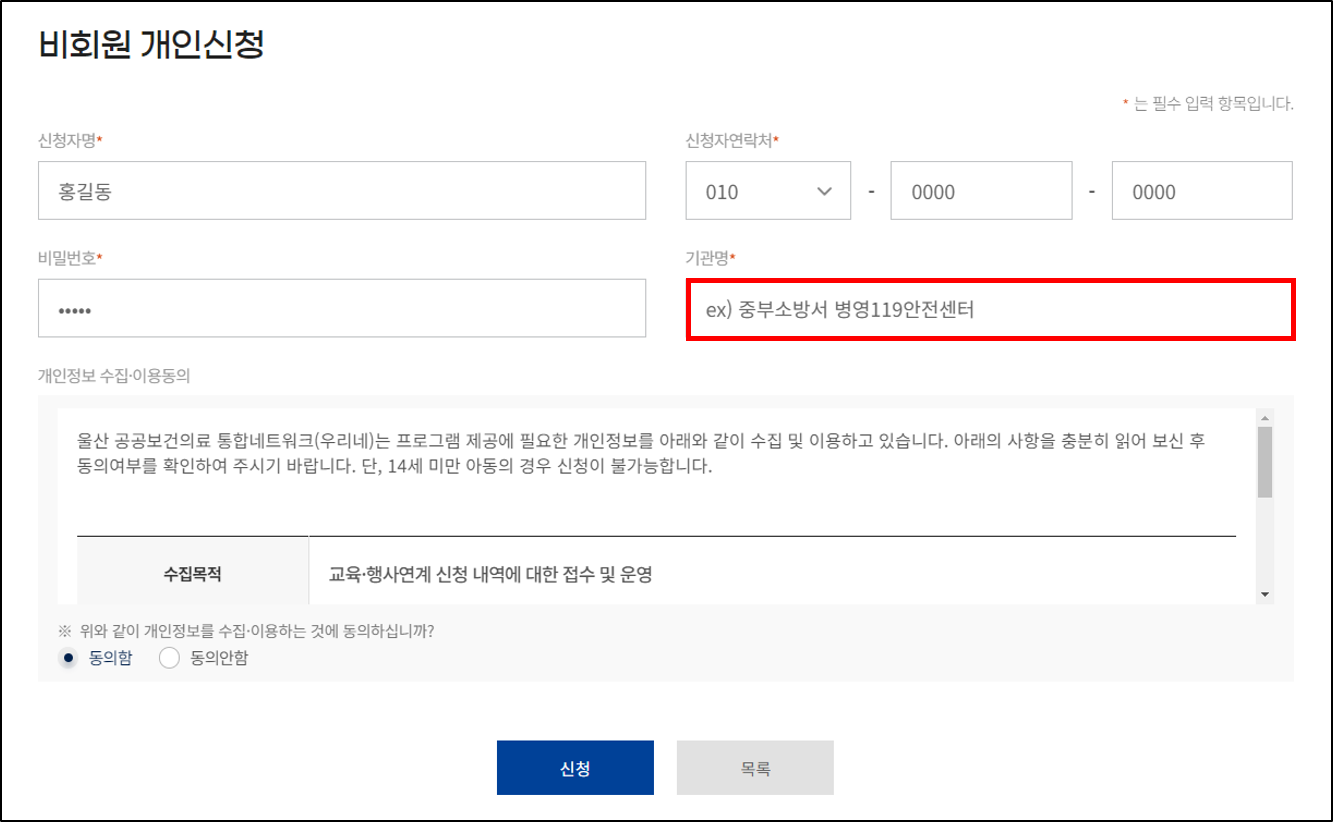Click the privacy terms scrollbar thumb
Screen dimensions: 1333x822
tap(1265, 461)
